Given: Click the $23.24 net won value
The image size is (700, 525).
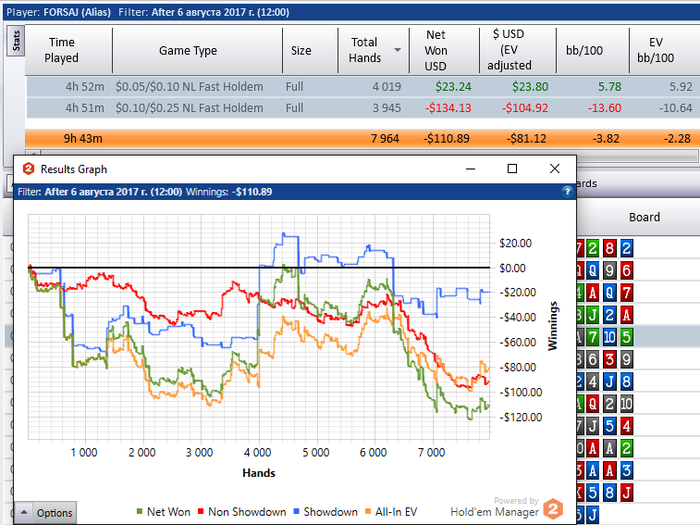Looking at the screenshot, I should coord(453,87).
